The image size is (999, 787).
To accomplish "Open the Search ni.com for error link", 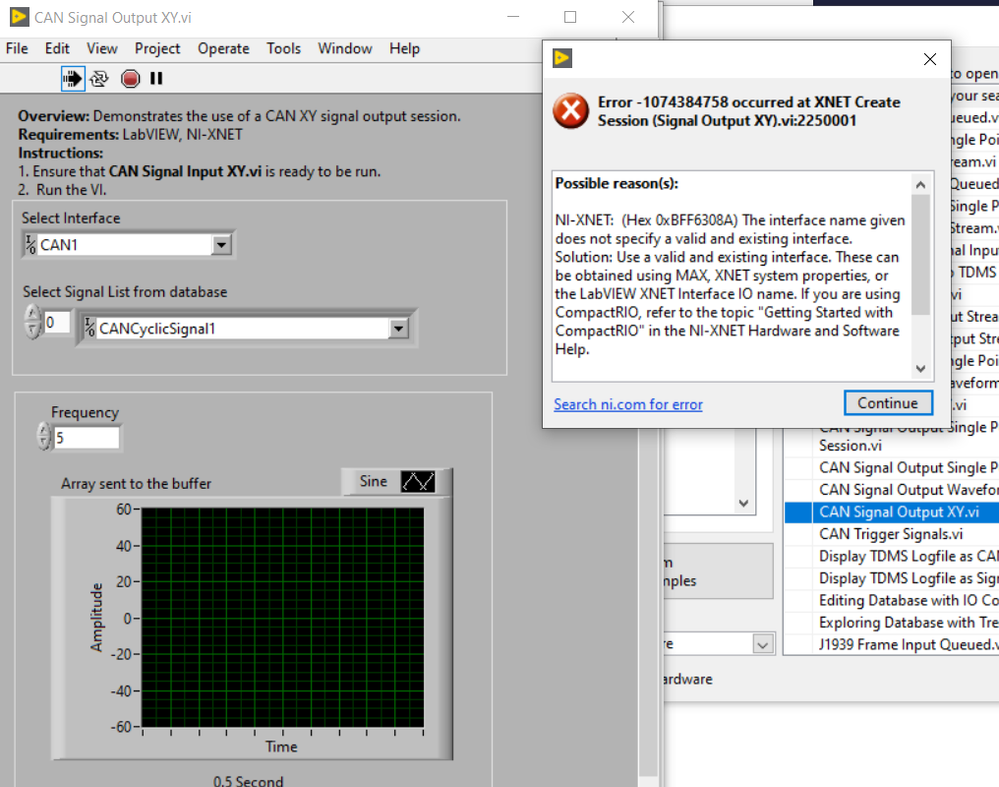I will pyautogui.click(x=628, y=404).
